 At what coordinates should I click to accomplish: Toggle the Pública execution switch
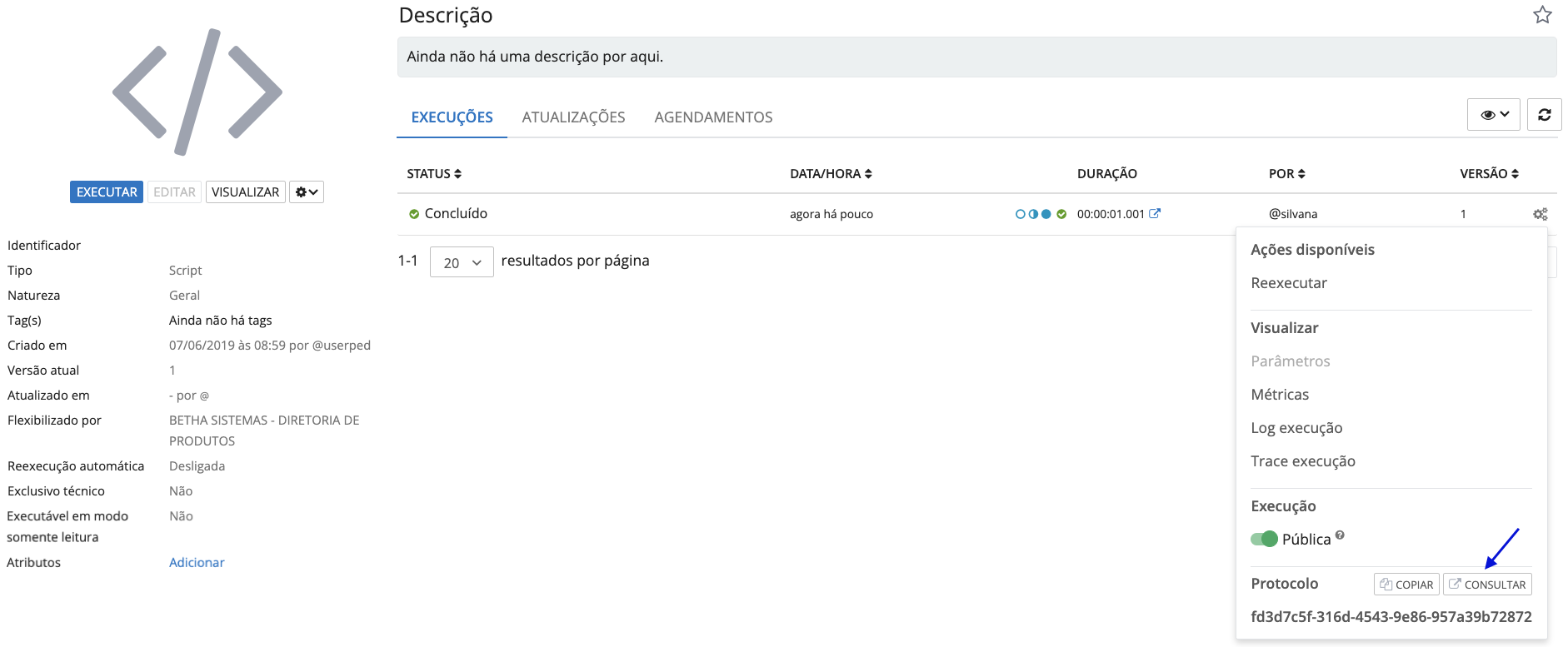point(1264,539)
